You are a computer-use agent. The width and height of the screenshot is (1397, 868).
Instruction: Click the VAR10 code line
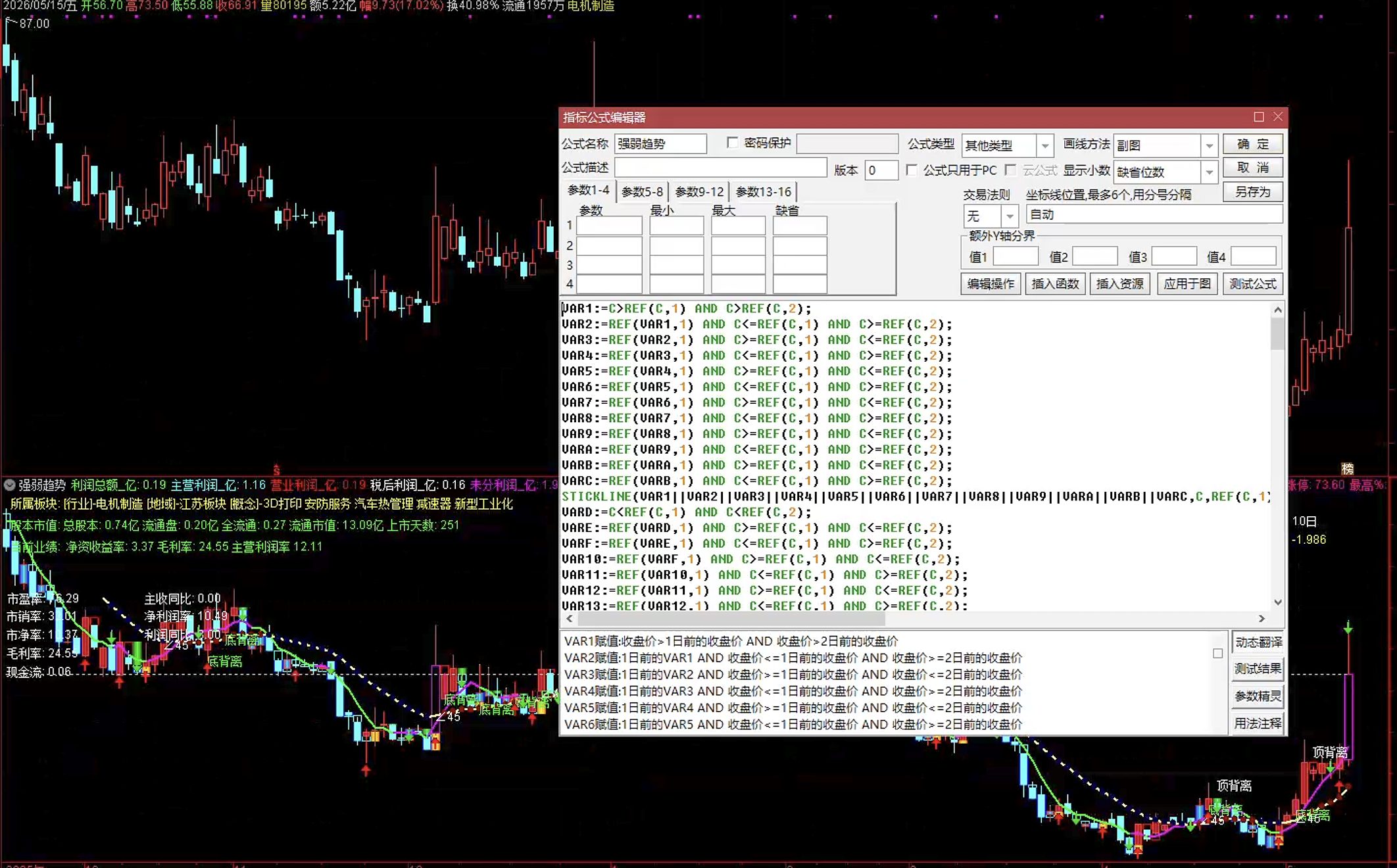[761, 559]
